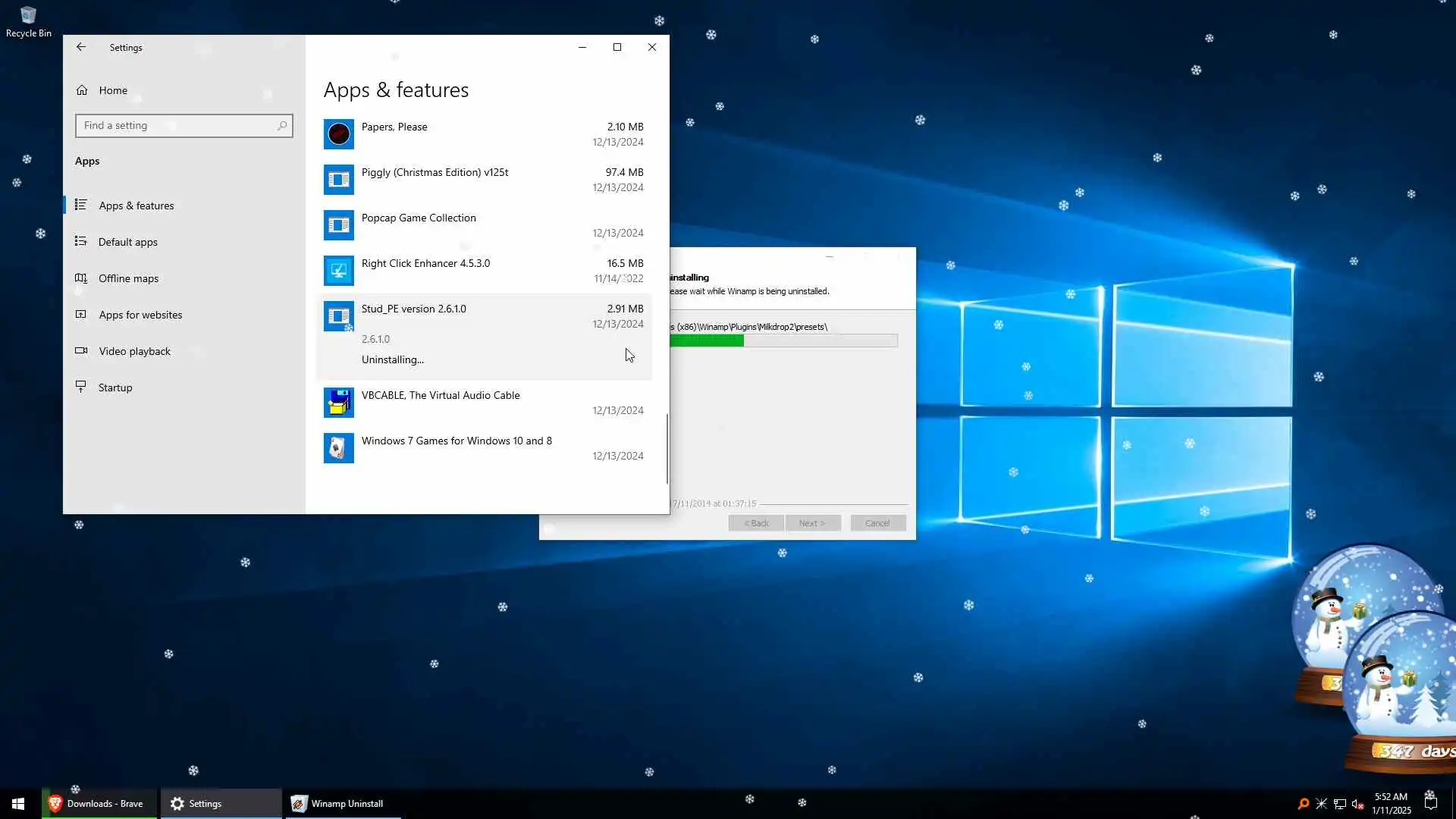Click Cancel in Winamp uninstaller
Viewport: 1456px width, 819px height.
pos(877,523)
